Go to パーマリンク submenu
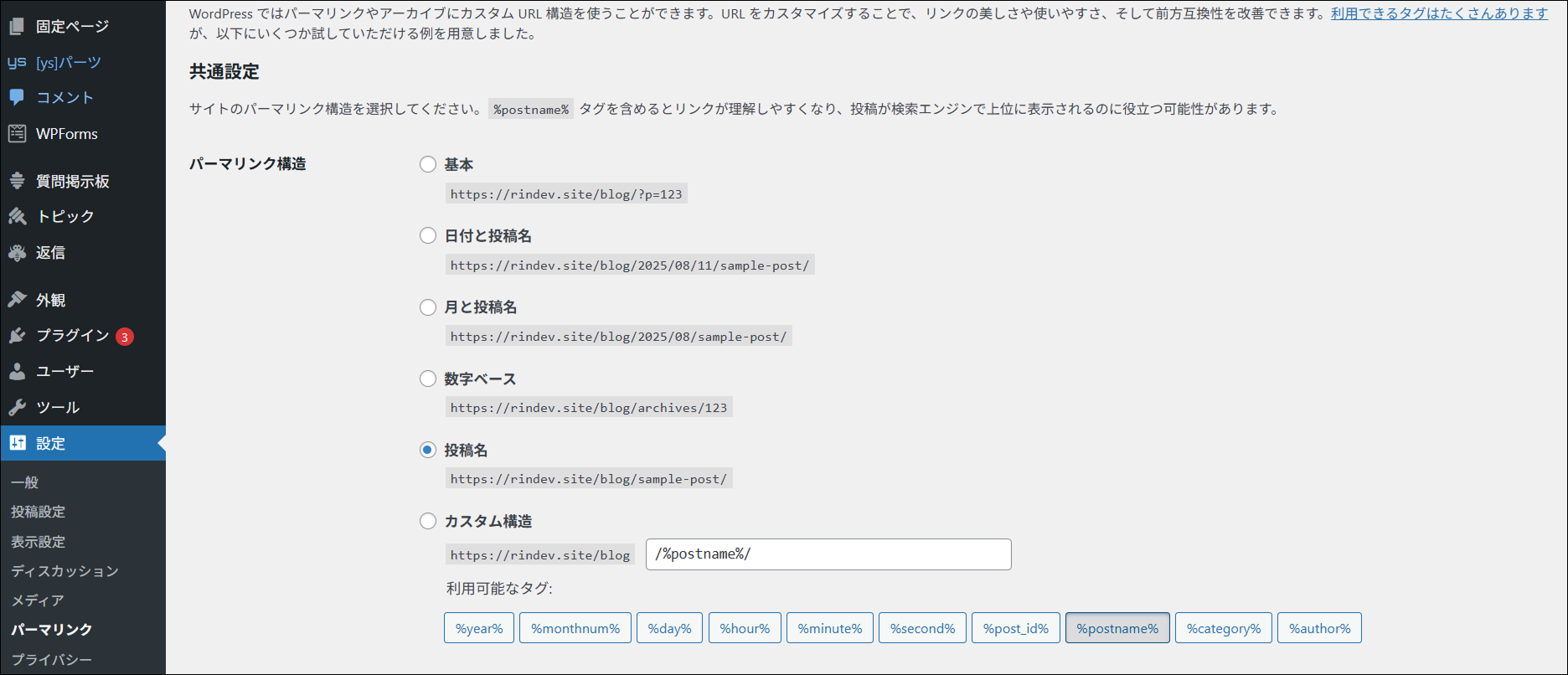1568x675 pixels. [52, 630]
